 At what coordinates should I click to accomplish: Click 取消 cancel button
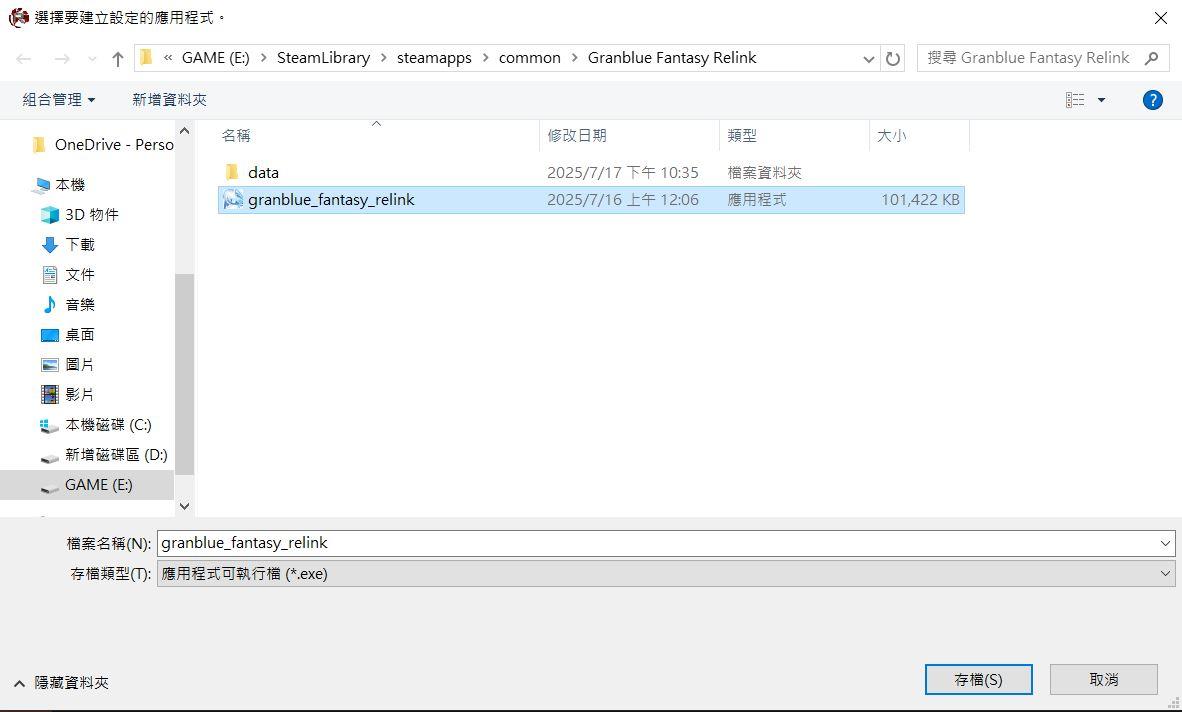(x=1104, y=680)
